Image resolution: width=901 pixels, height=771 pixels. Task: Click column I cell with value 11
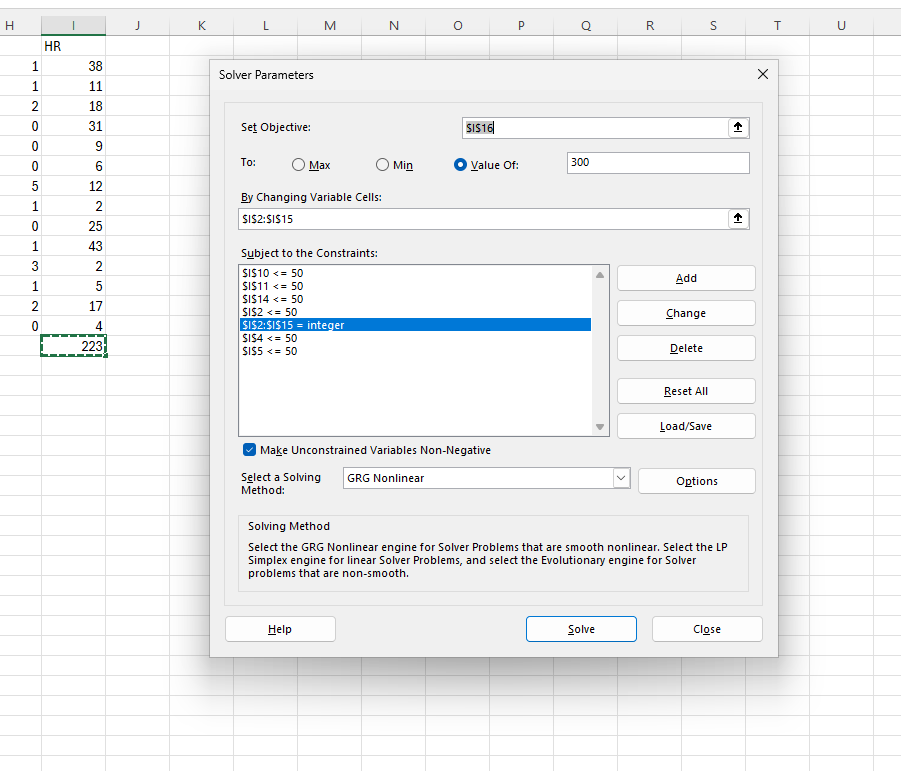(x=73, y=86)
